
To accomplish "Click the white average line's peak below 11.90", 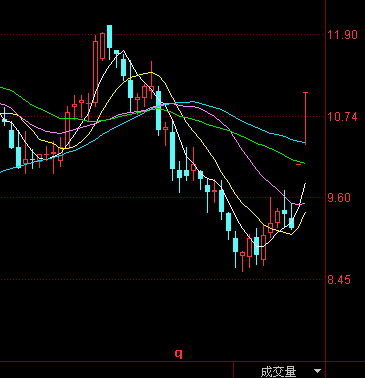I will pyautogui.click(x=124, y=51).
